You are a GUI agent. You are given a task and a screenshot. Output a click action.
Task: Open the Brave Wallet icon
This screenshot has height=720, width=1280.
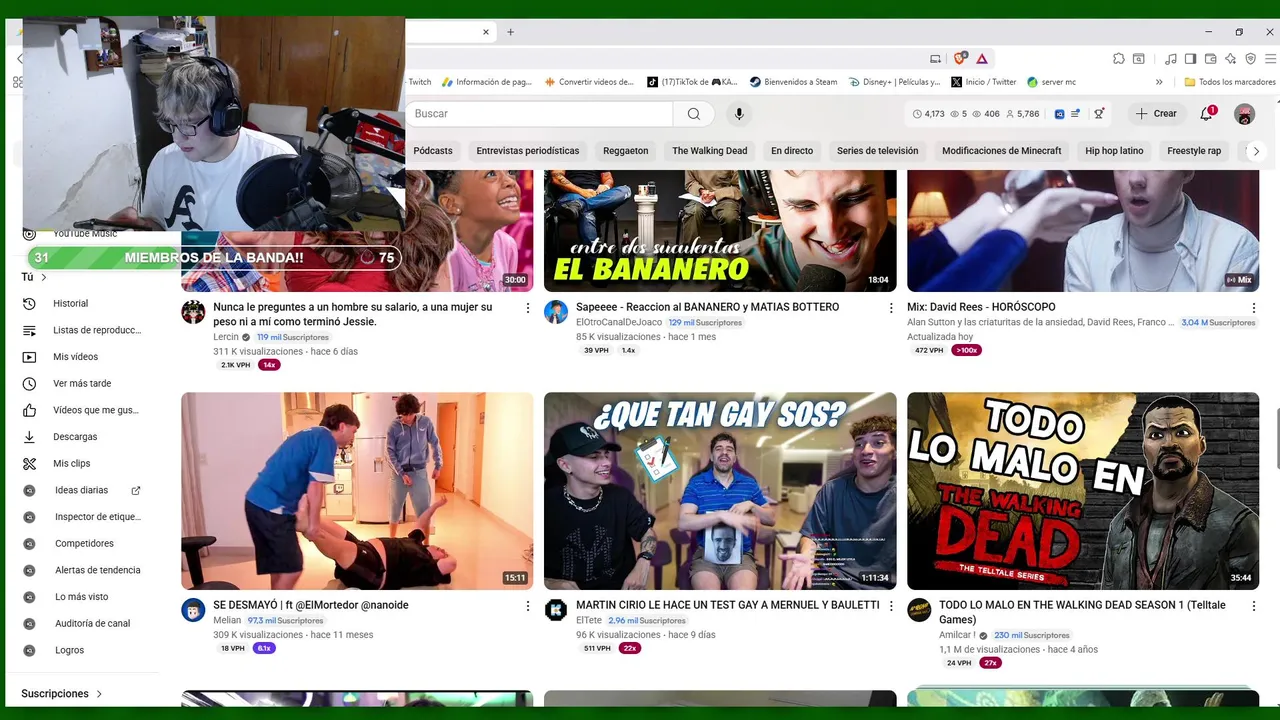tap(1211, 59)
